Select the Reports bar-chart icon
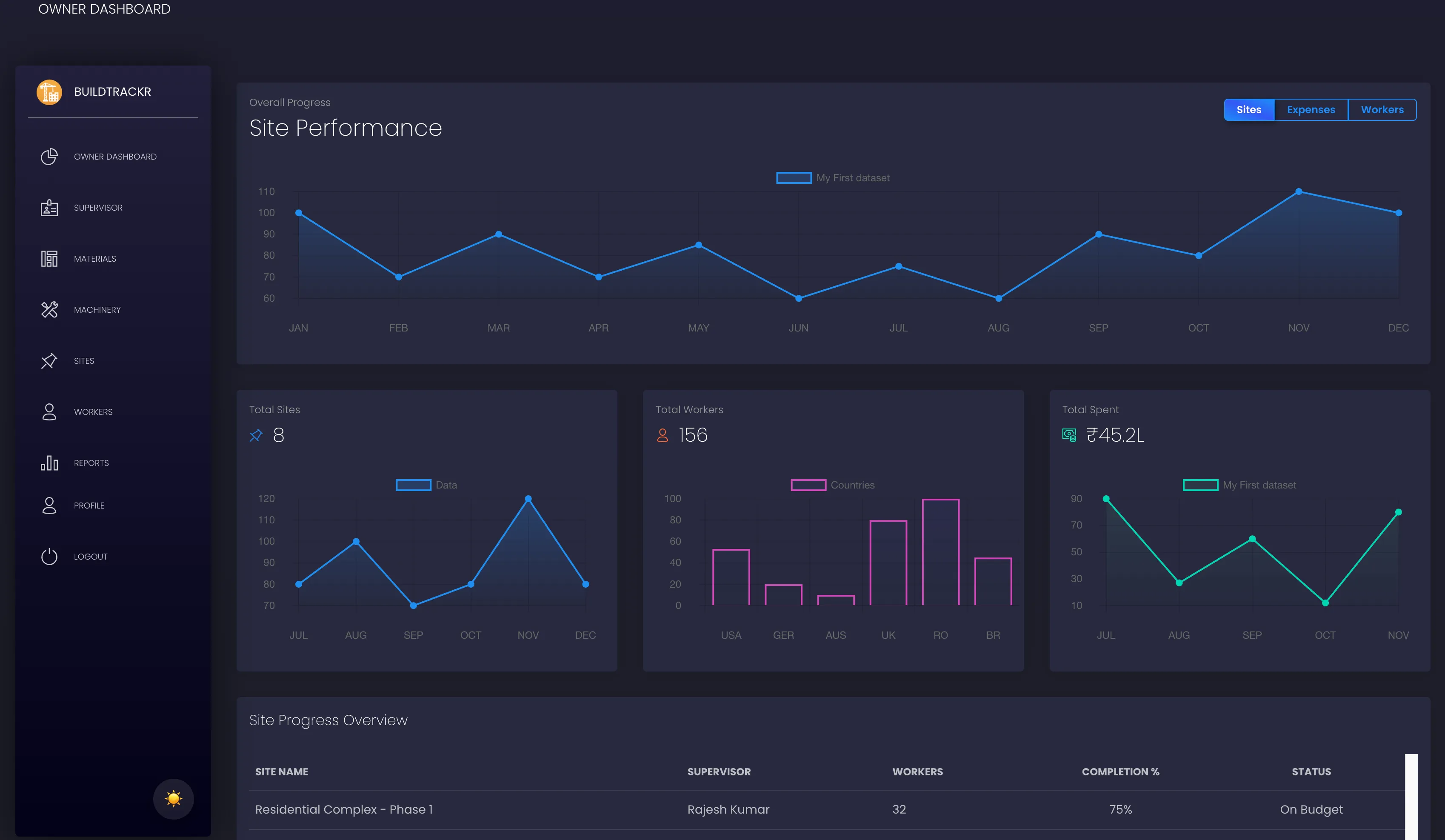 [x=49, y=463]
